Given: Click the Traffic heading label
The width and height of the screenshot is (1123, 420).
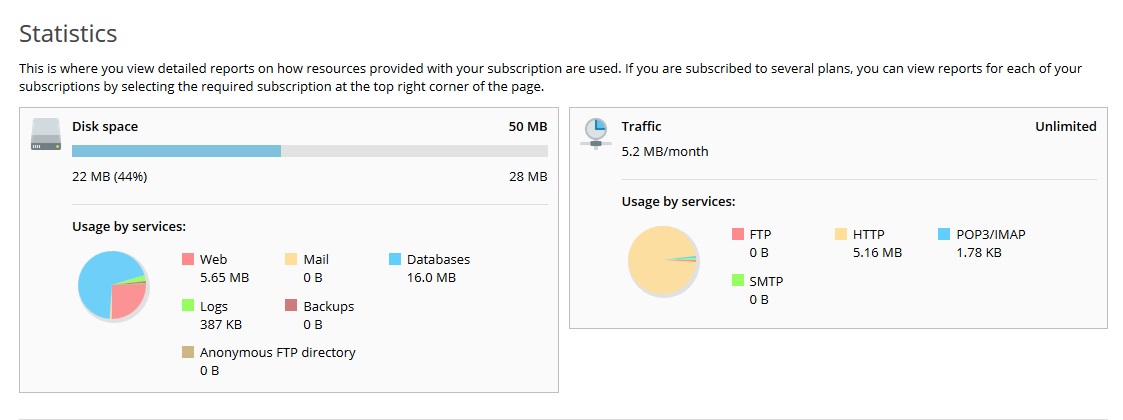Looking at the screenshot, I should point(642,127).
